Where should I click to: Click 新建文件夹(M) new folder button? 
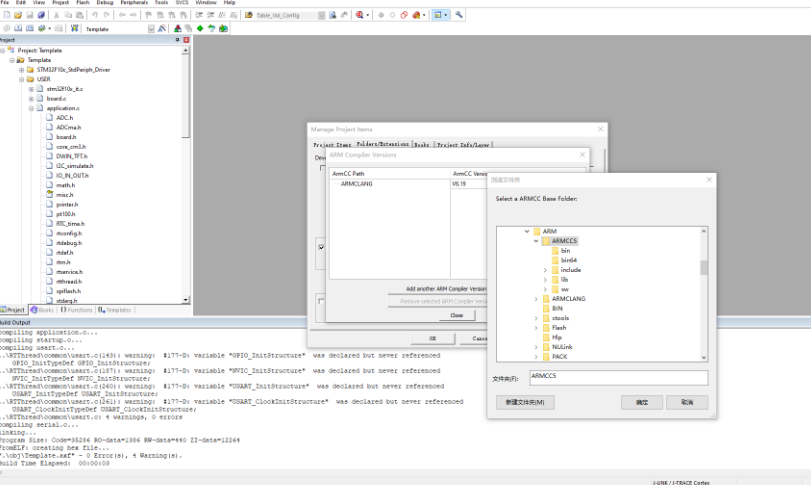pos(525,402)
